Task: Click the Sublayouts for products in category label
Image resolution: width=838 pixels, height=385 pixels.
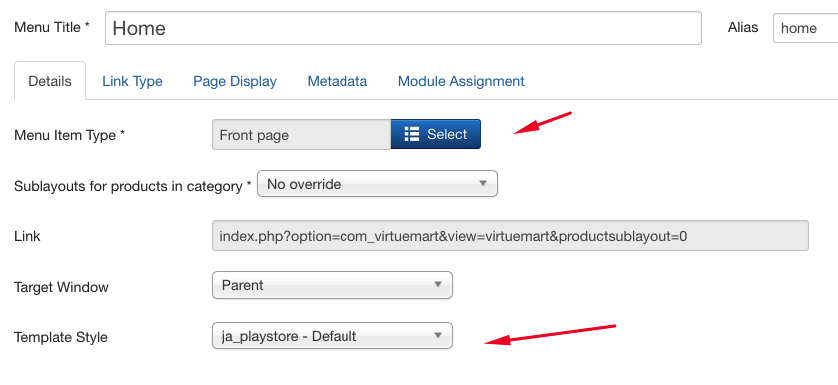Action: click(x=133, y=186)
